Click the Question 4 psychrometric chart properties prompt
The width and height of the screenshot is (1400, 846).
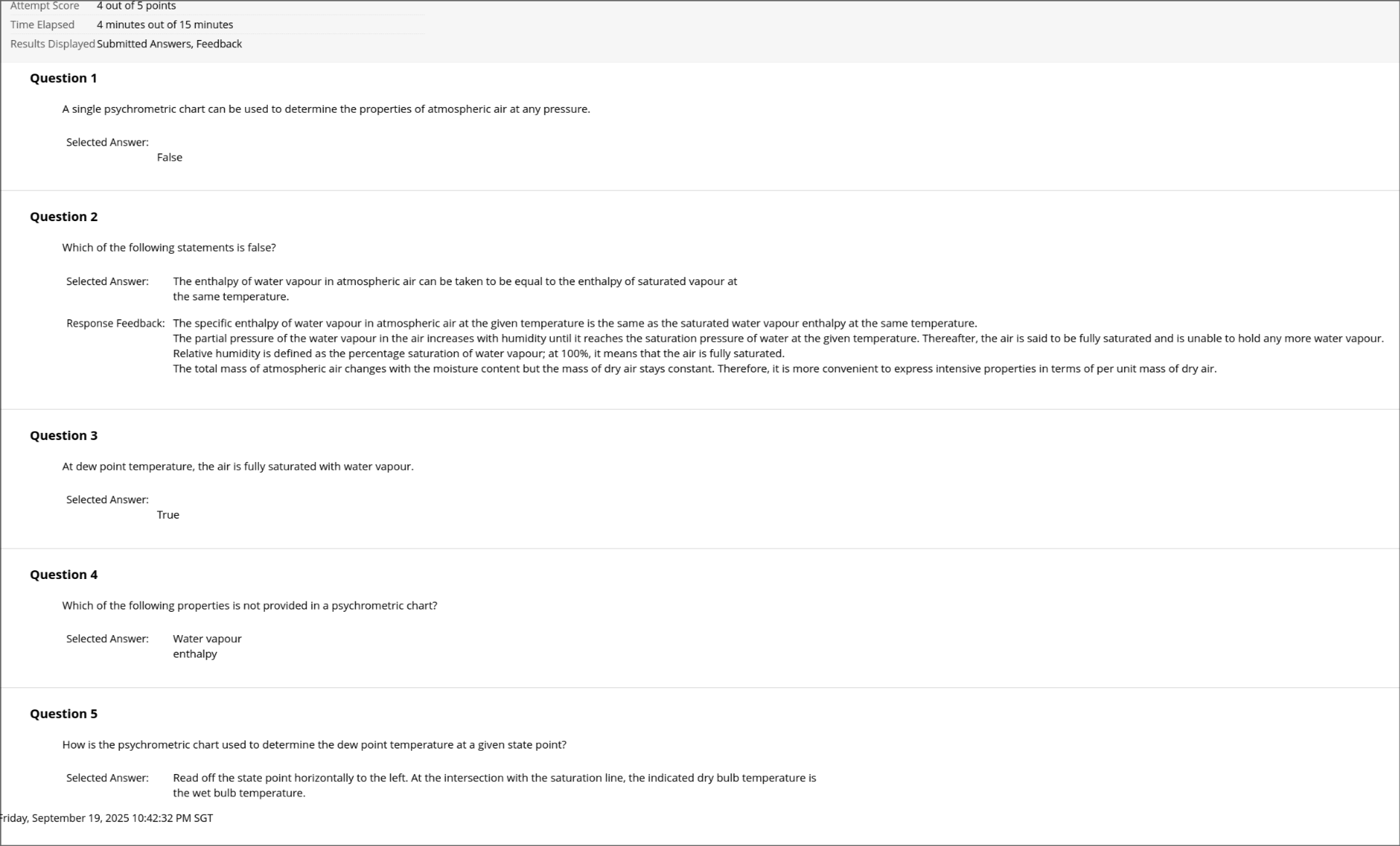tap(250, 605)
